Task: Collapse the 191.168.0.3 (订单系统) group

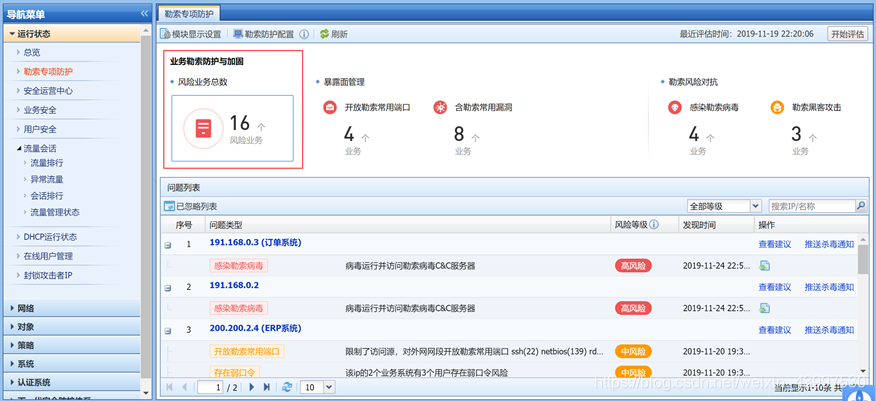Action: [167, 244]
